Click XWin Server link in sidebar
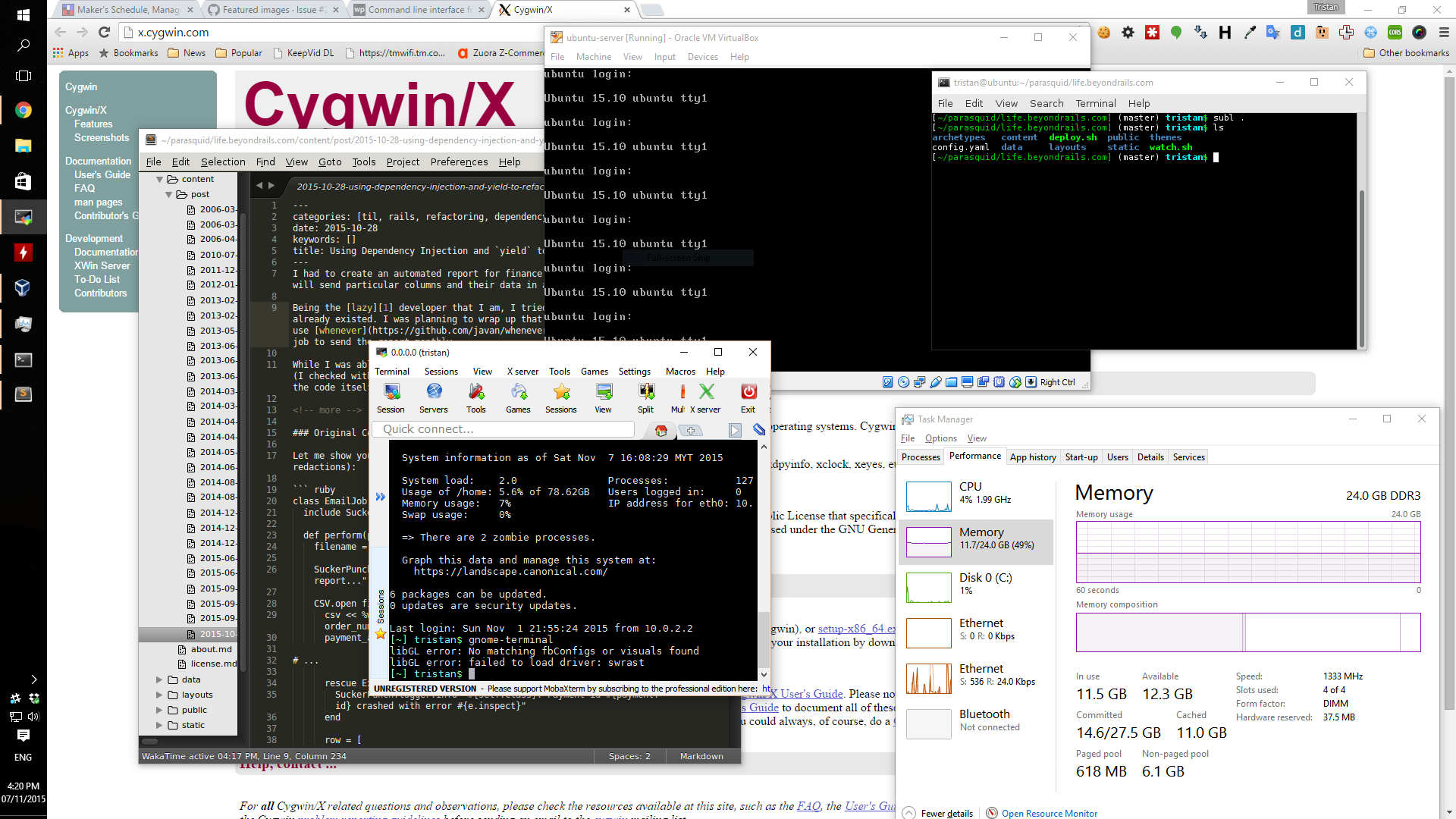1456x819 pixels. coord(102,266)
